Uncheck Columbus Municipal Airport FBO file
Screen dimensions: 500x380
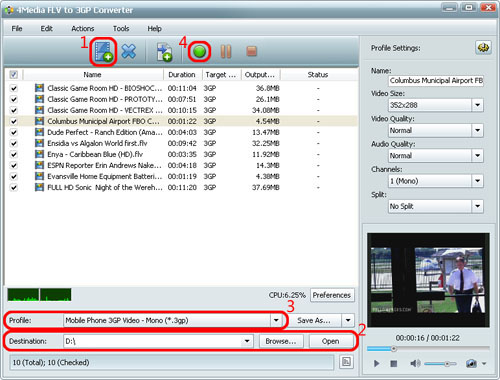(x=14, y=121)
